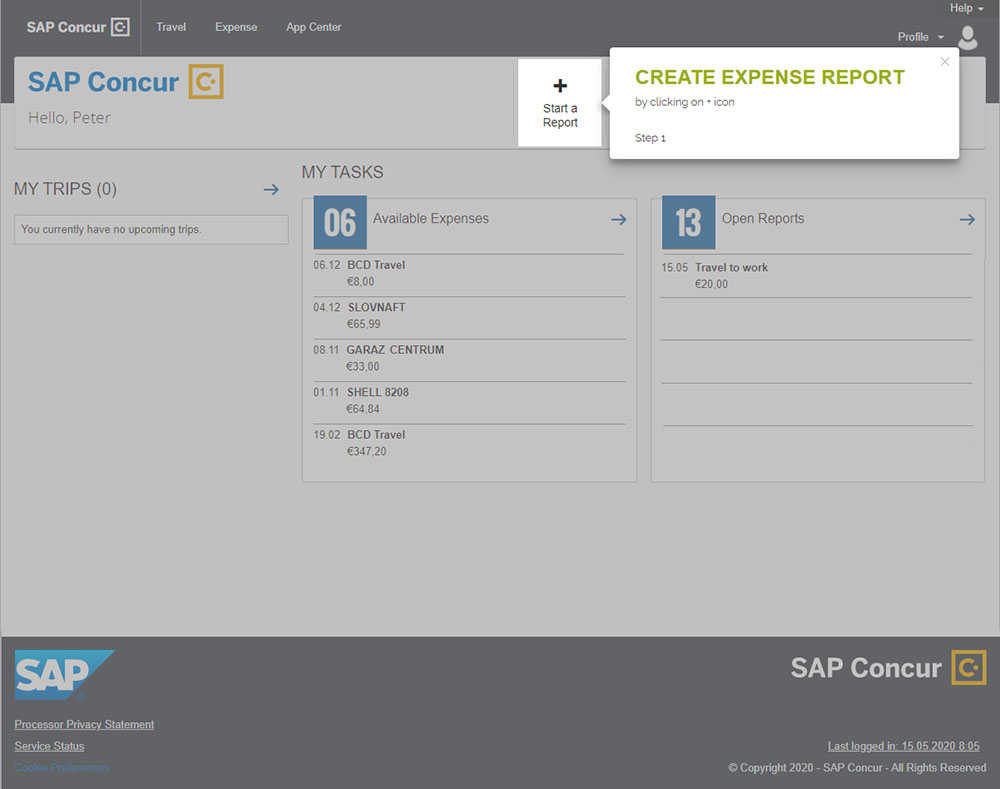Image resolution: width=1000 pixels, height=789 pixels.
Task: Click the Start a Report label
Action: coord(560,115)
